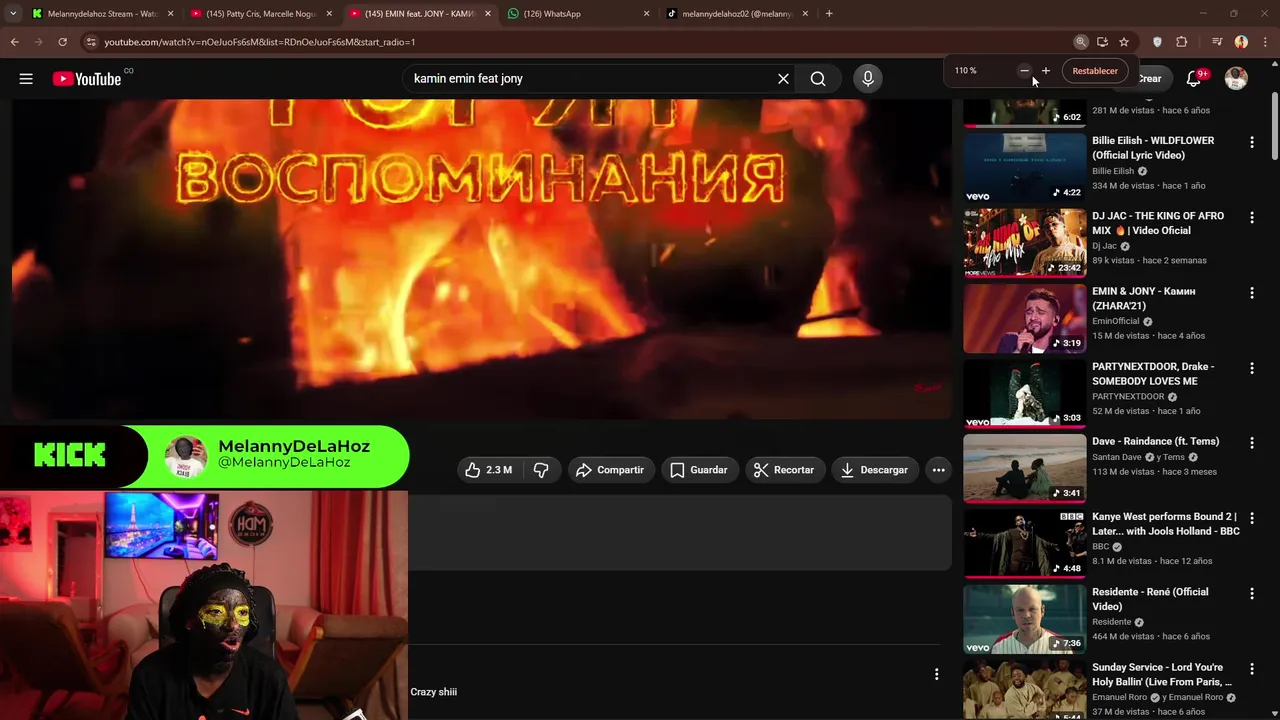
Task: Open Sunday Service Lord You're Holy title
Action: pos(1162,674)
